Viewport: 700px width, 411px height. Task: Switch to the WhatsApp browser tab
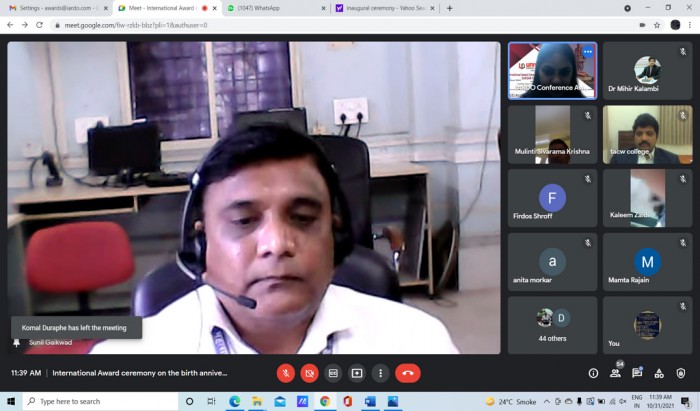tap(276, 8)
